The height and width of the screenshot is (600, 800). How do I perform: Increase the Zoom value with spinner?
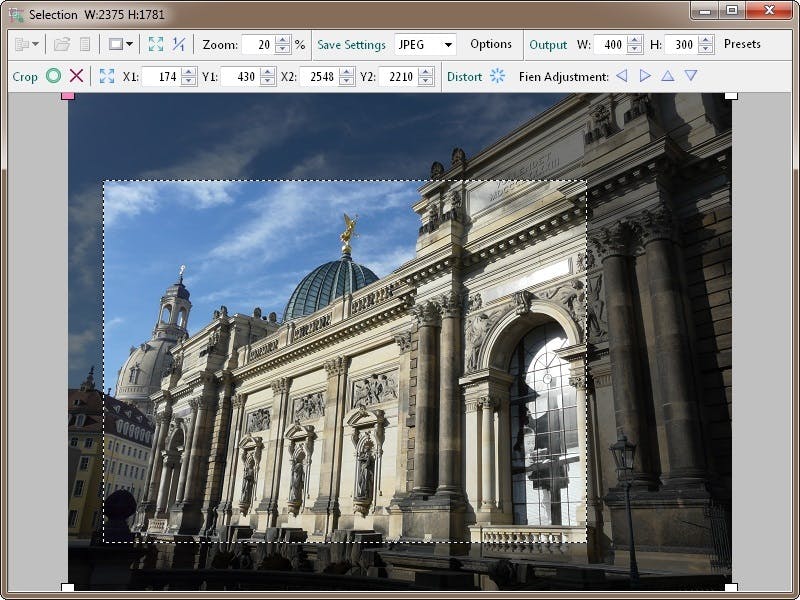pos(283,40)
